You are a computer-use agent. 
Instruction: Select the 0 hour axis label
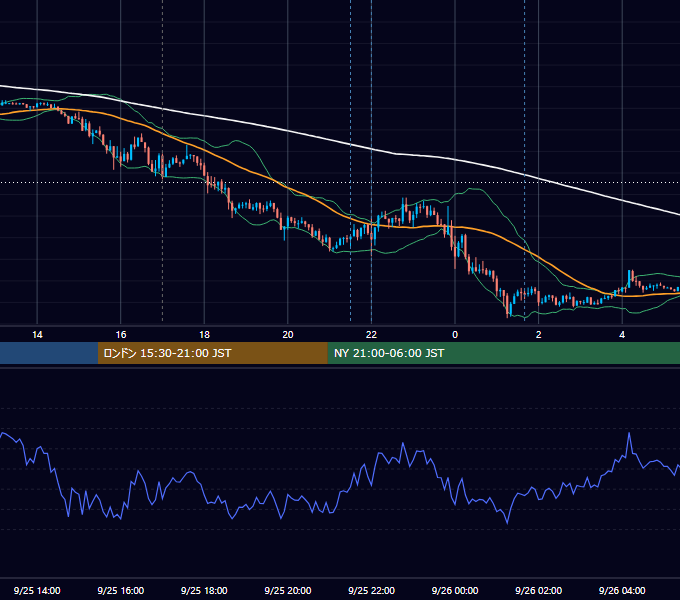tap(455, 335)
